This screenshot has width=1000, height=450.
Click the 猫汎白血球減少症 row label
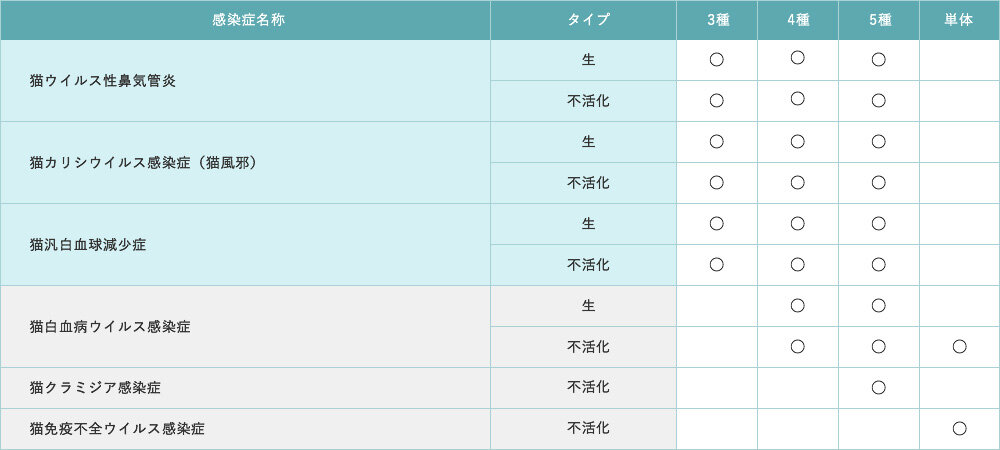click(x=88, y=244)
